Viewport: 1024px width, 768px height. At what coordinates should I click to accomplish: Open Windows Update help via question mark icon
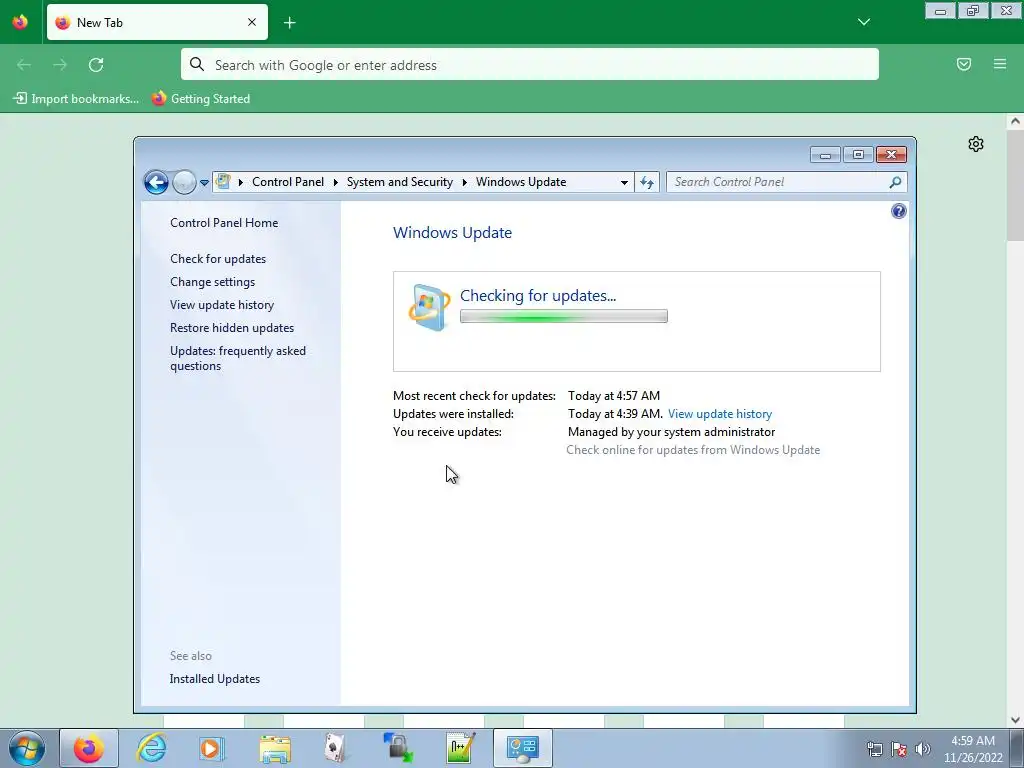click(x=899, y=211)
